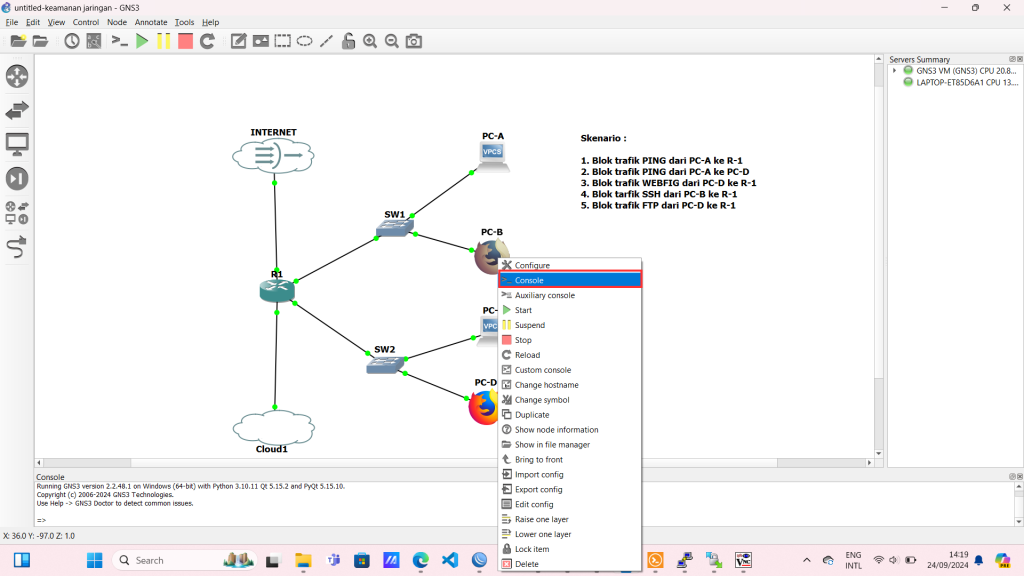
Task: Click the zoom in magnifier icon
Action: pos(370,41)
